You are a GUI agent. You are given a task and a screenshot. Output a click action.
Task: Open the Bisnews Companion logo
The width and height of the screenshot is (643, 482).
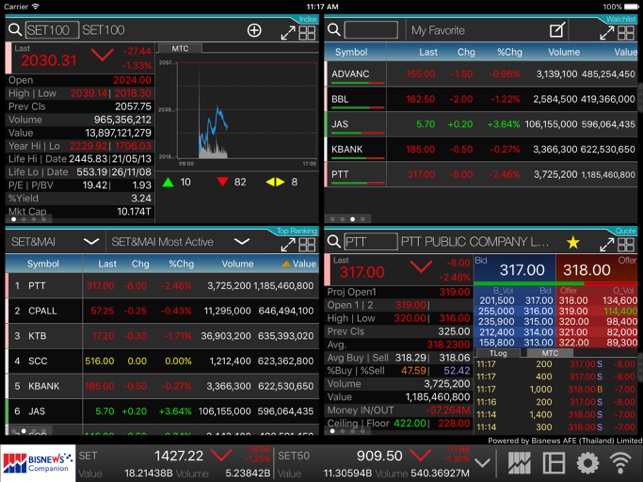point(38,463)
